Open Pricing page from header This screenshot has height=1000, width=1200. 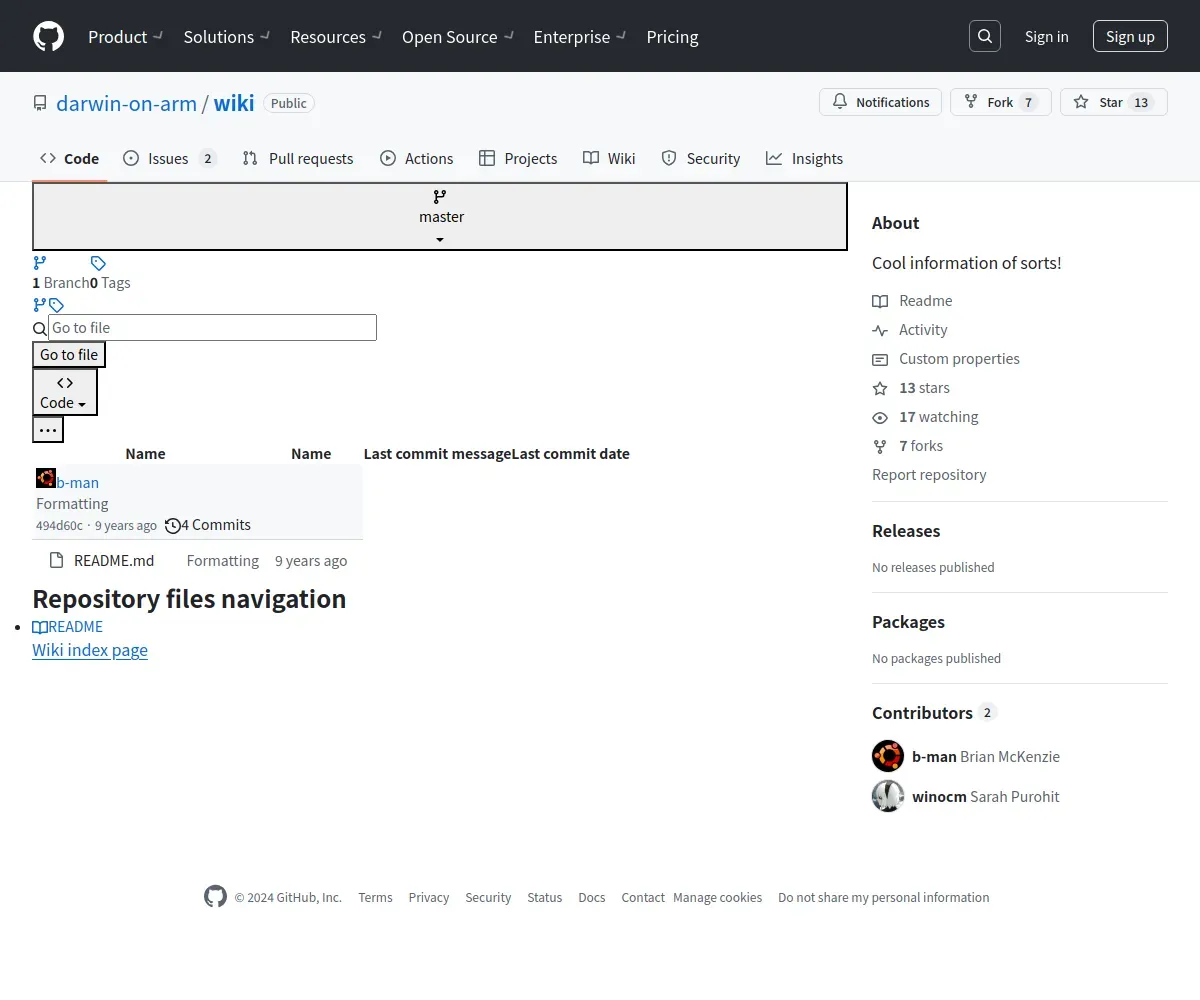click(672, 36)
